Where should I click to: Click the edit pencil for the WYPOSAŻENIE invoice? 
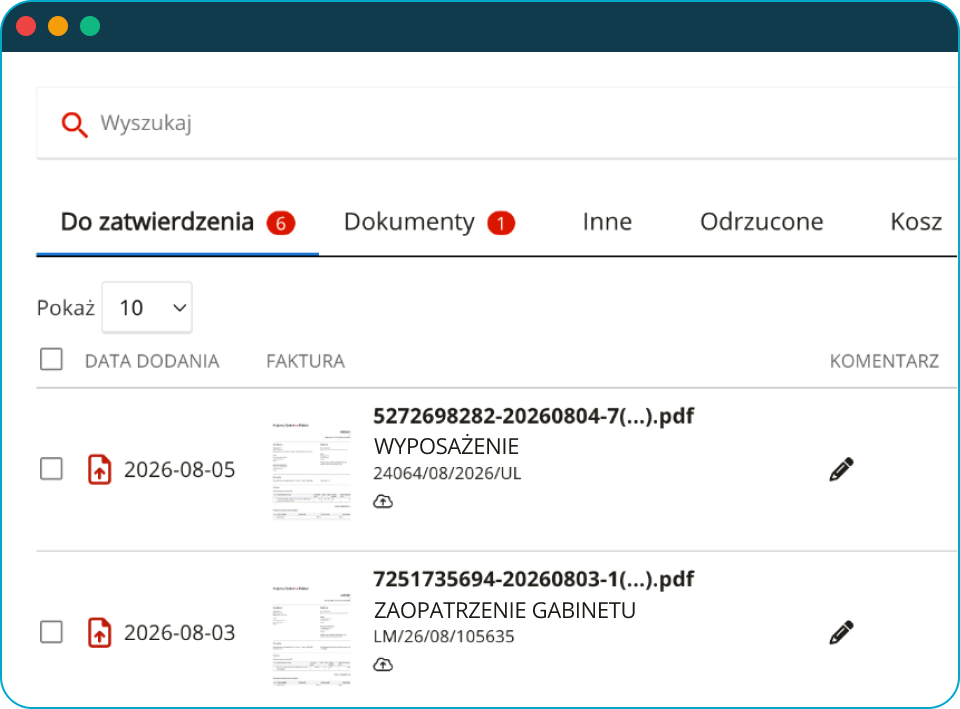pos(841,470)
